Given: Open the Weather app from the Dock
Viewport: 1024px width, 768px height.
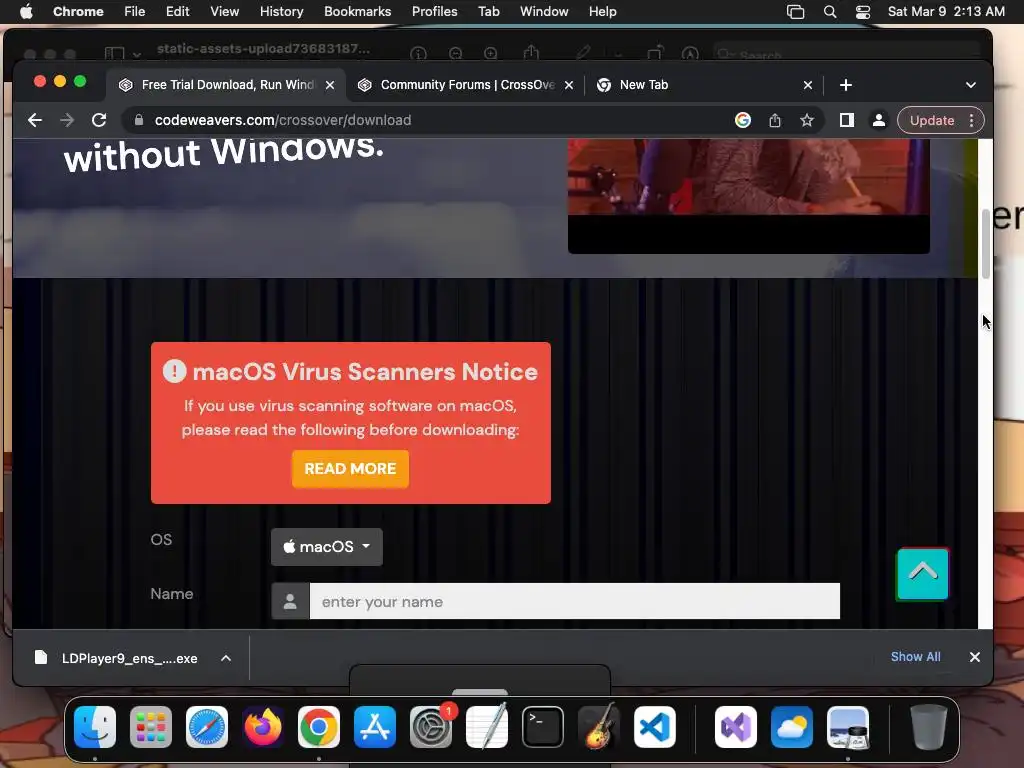Looking at the screenshot, I should (x=792, y=727).
